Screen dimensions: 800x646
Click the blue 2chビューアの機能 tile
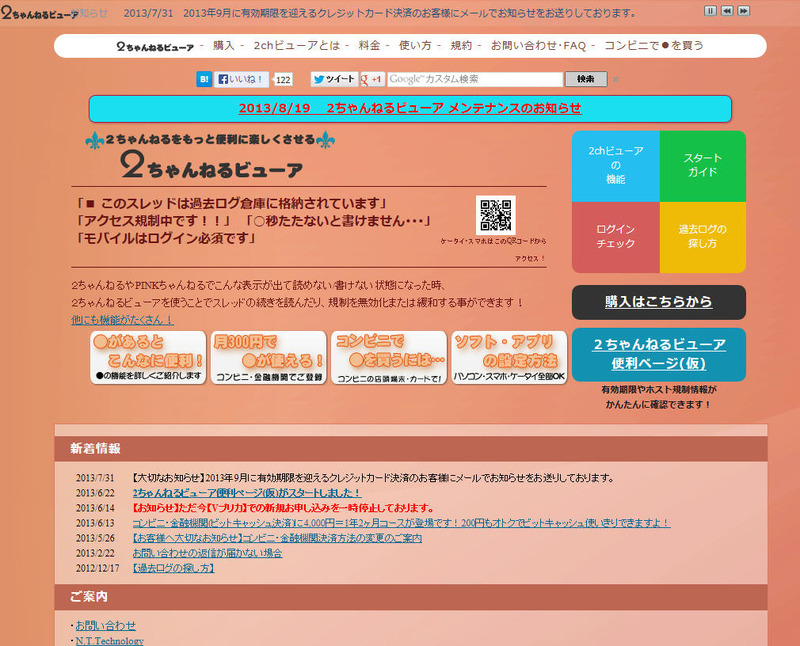coord(615,165)
